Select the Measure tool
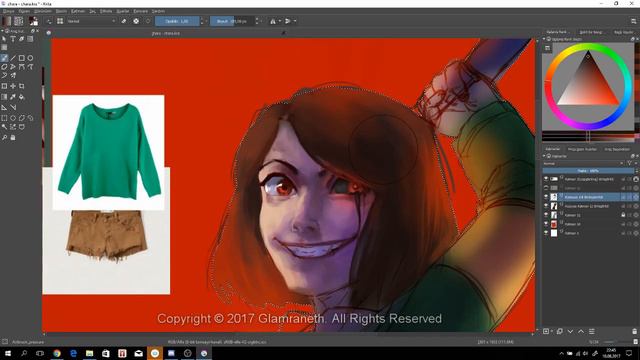Screen dimensions: 640x360 point(13,107)
